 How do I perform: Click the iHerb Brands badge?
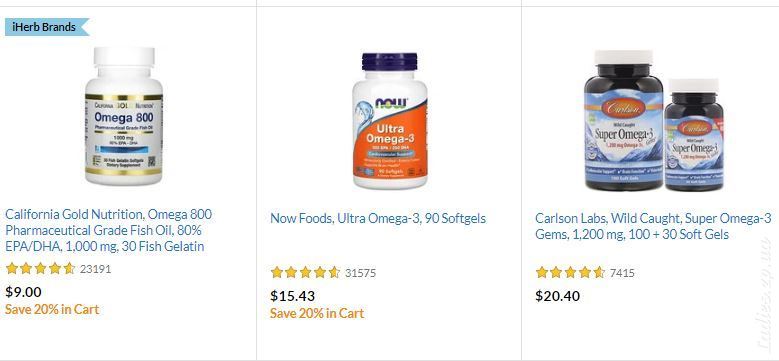[47, 27]
